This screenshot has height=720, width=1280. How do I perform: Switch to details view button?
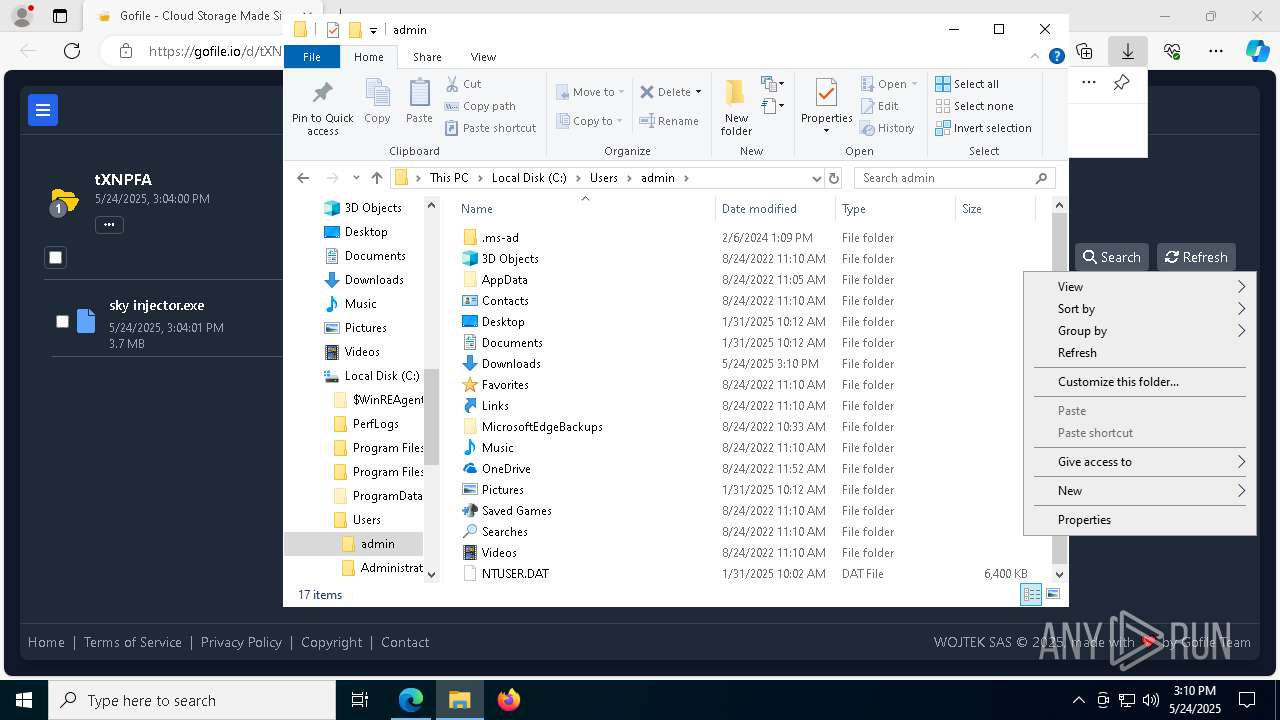pos(1031,594)
